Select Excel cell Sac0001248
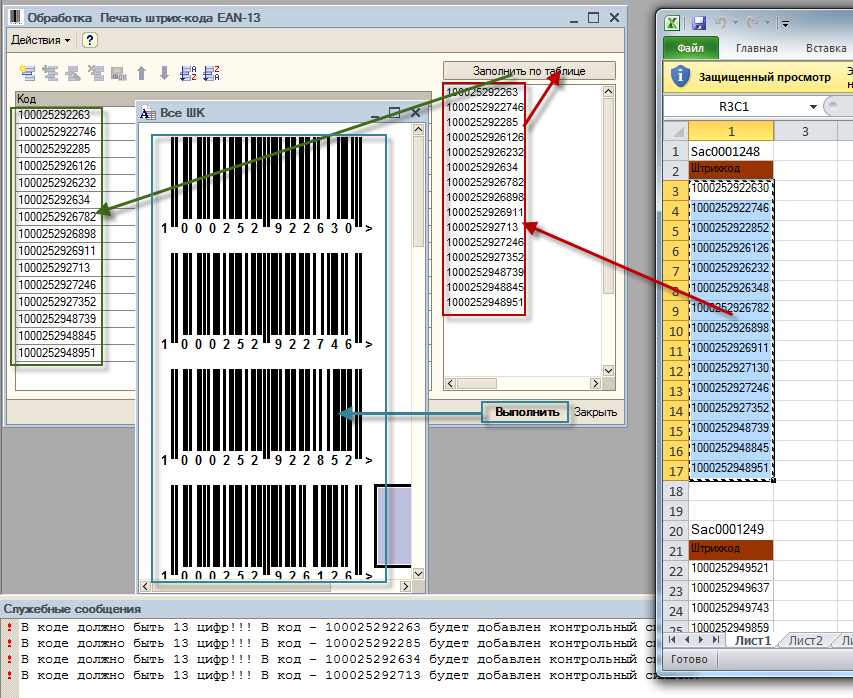This screenshot has height=698, width=853. (x=731, y=151)
